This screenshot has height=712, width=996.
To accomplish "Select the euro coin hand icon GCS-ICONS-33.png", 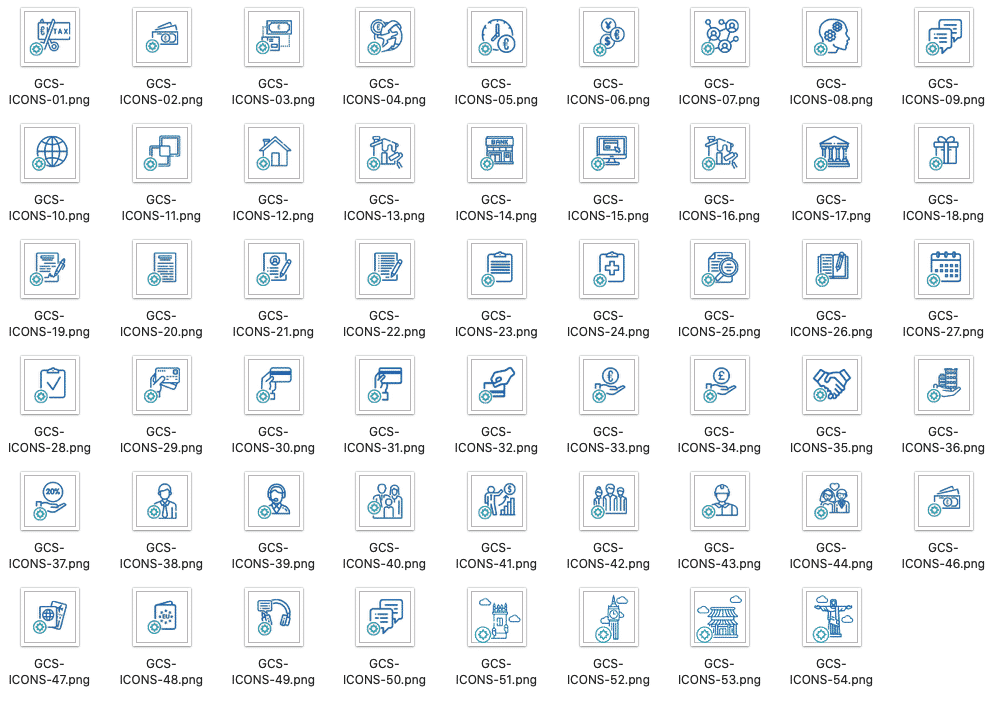I will click(609, 385).
